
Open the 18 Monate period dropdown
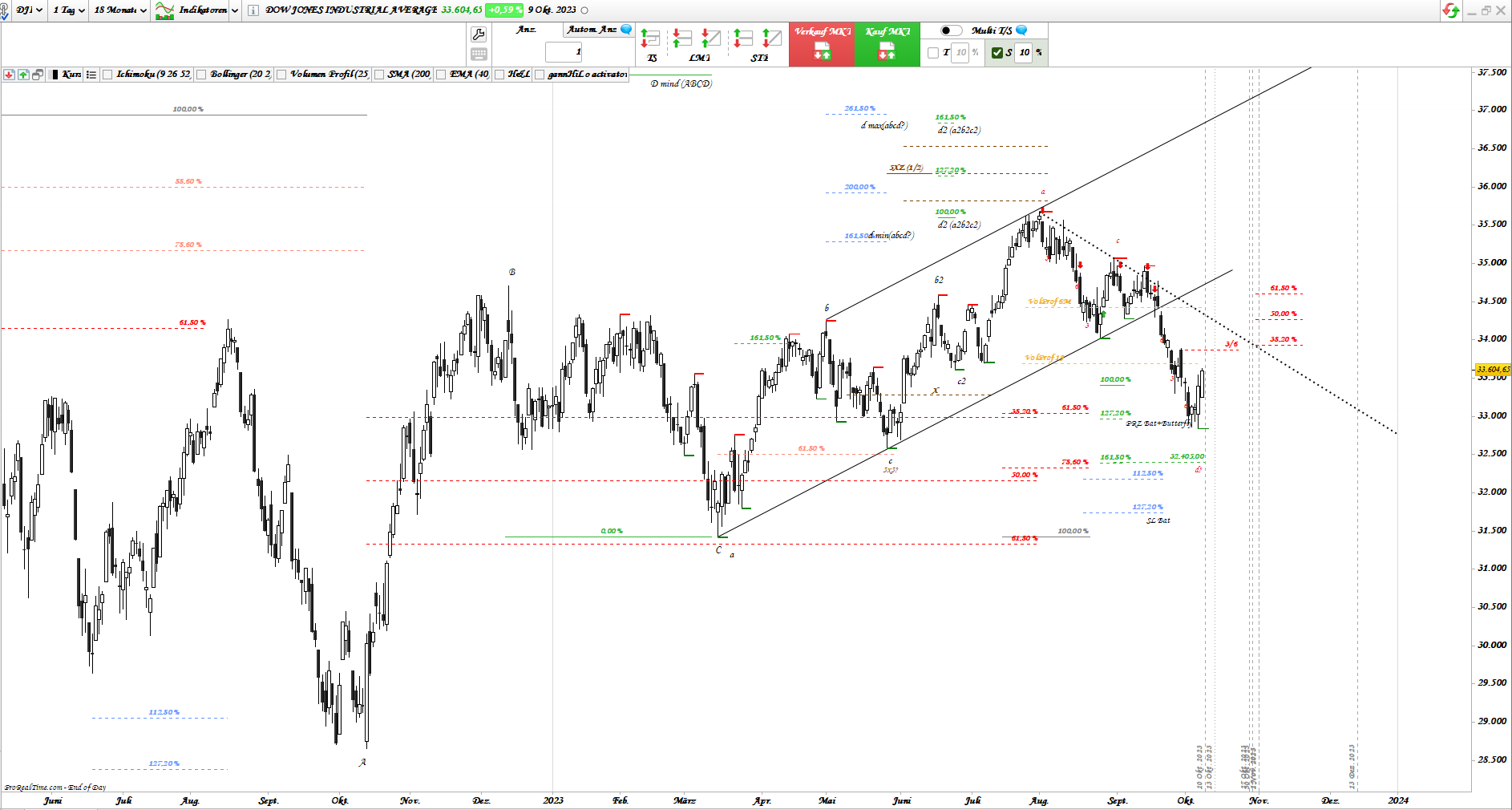click(120, 10)
